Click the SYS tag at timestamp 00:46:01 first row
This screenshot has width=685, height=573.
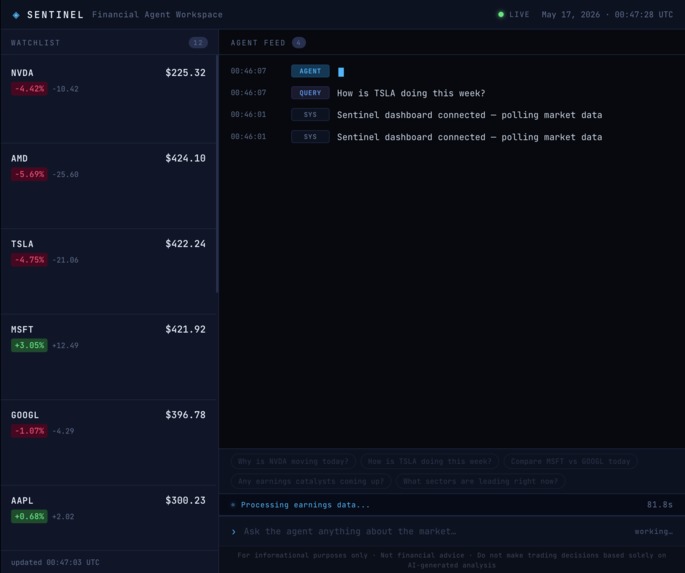tap(310, 115)
